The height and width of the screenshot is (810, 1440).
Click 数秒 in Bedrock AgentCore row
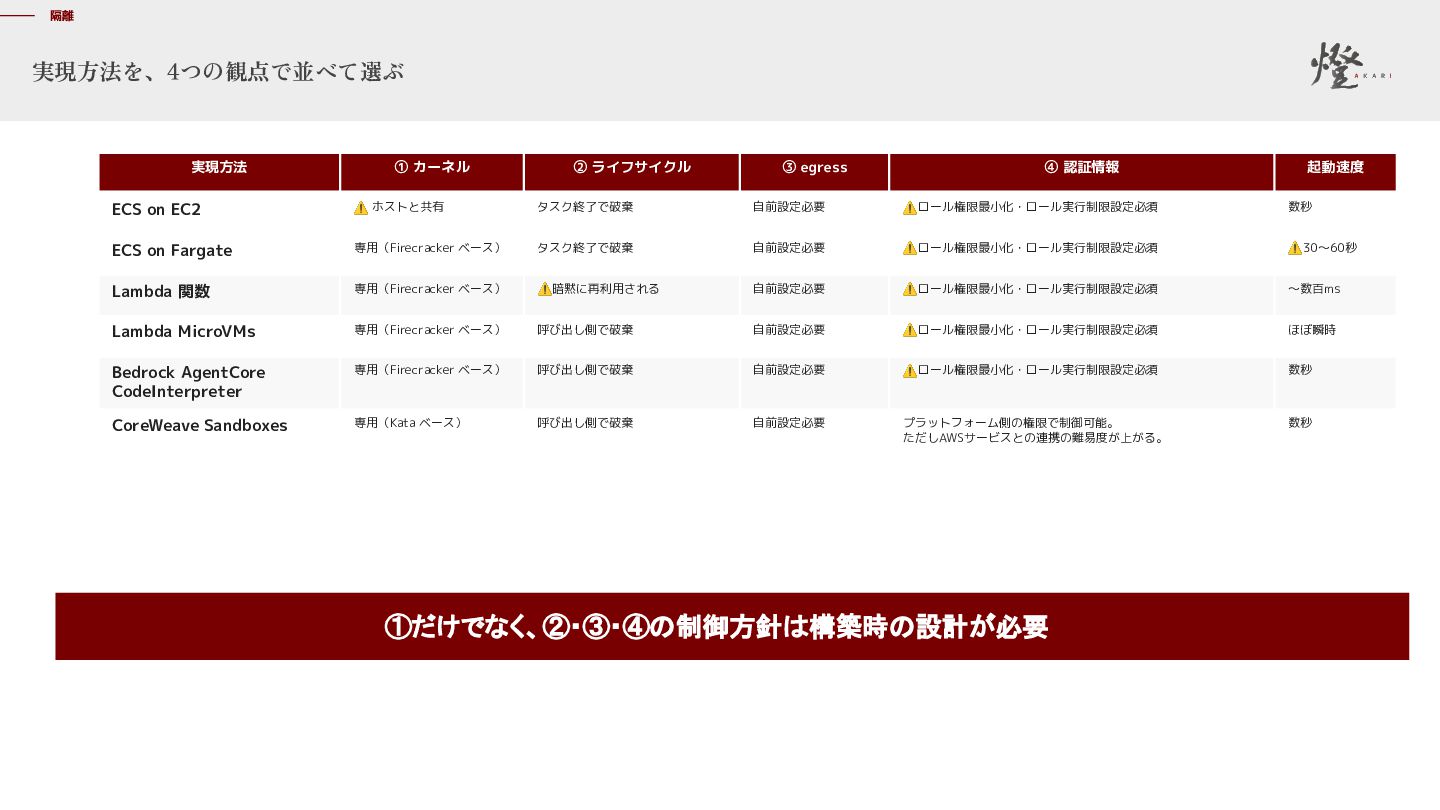[x=1300, y=370]
